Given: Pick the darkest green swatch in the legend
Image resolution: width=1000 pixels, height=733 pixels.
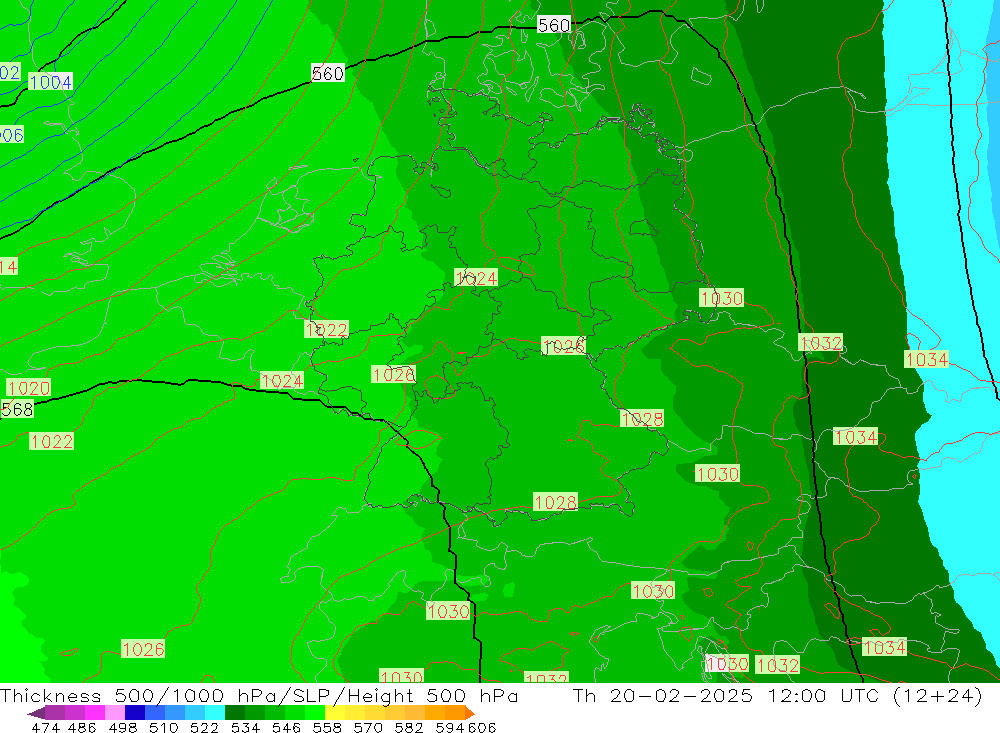Looking at the screenshot, I should click(x=235, y=713).
